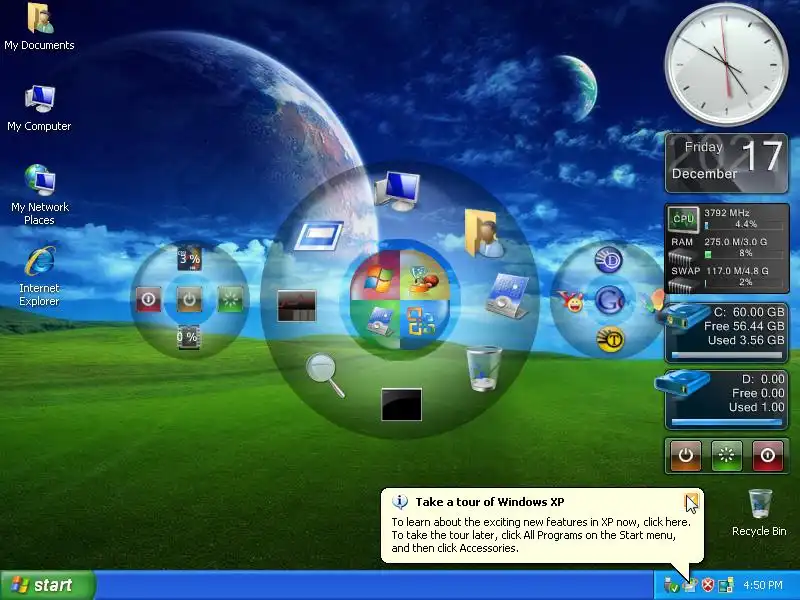
Task: Click the network monitor tray icon beside the clock
Action: (x=726, y=585)
